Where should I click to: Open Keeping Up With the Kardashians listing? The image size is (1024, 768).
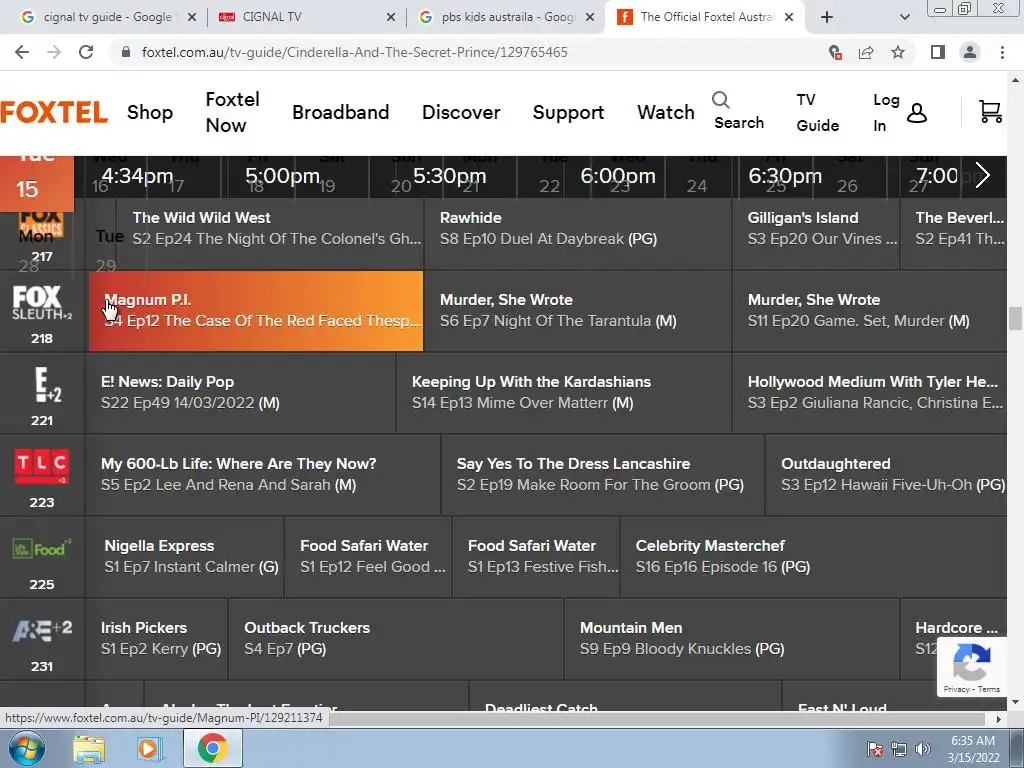coord(564,392)
